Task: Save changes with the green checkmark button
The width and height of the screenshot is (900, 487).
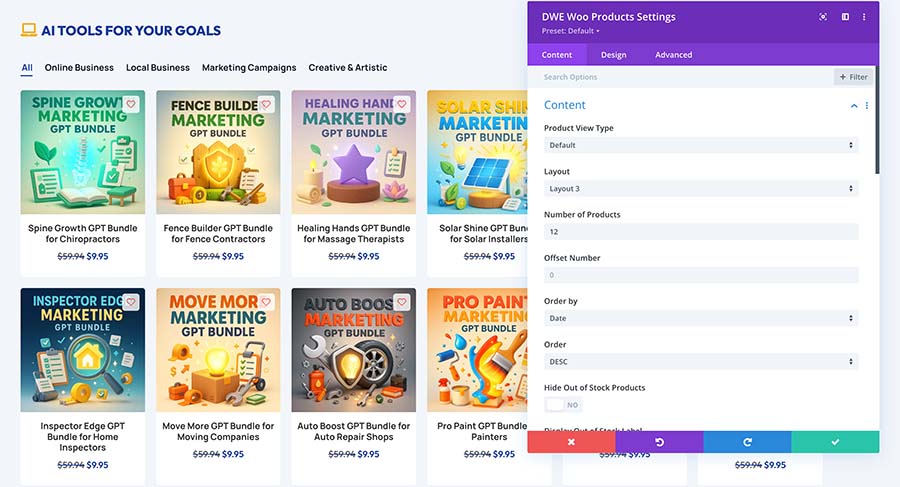Action: pyautogui.click(x=835, y=442)
